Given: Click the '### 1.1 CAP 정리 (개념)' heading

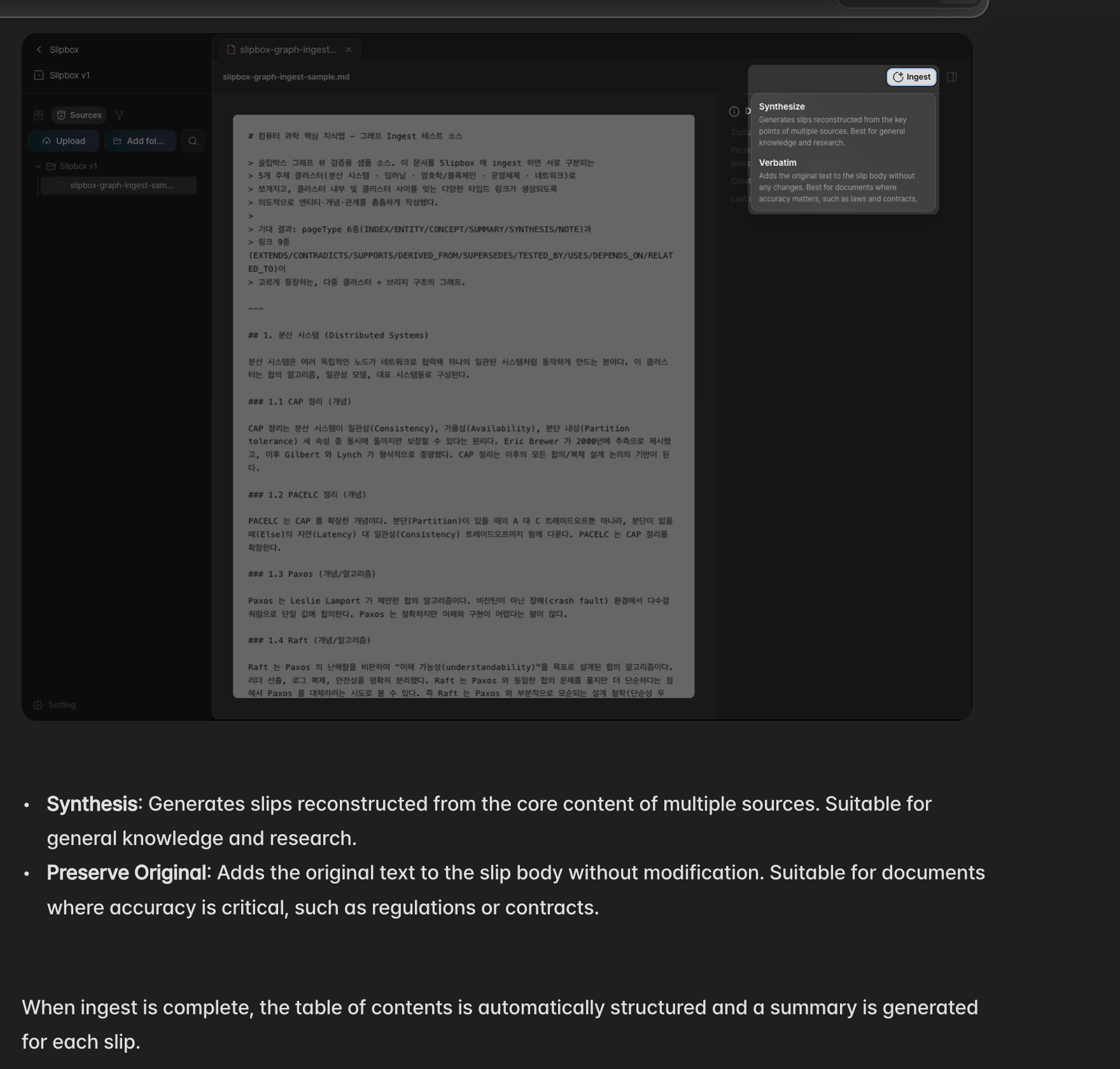Looking at the screenshot, I should [300, 402].
